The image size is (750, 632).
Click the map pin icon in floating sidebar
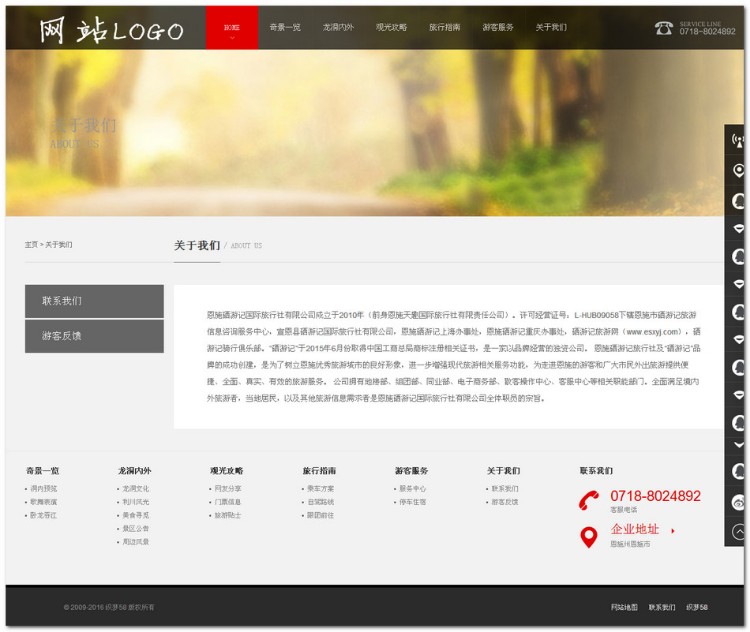738,170
